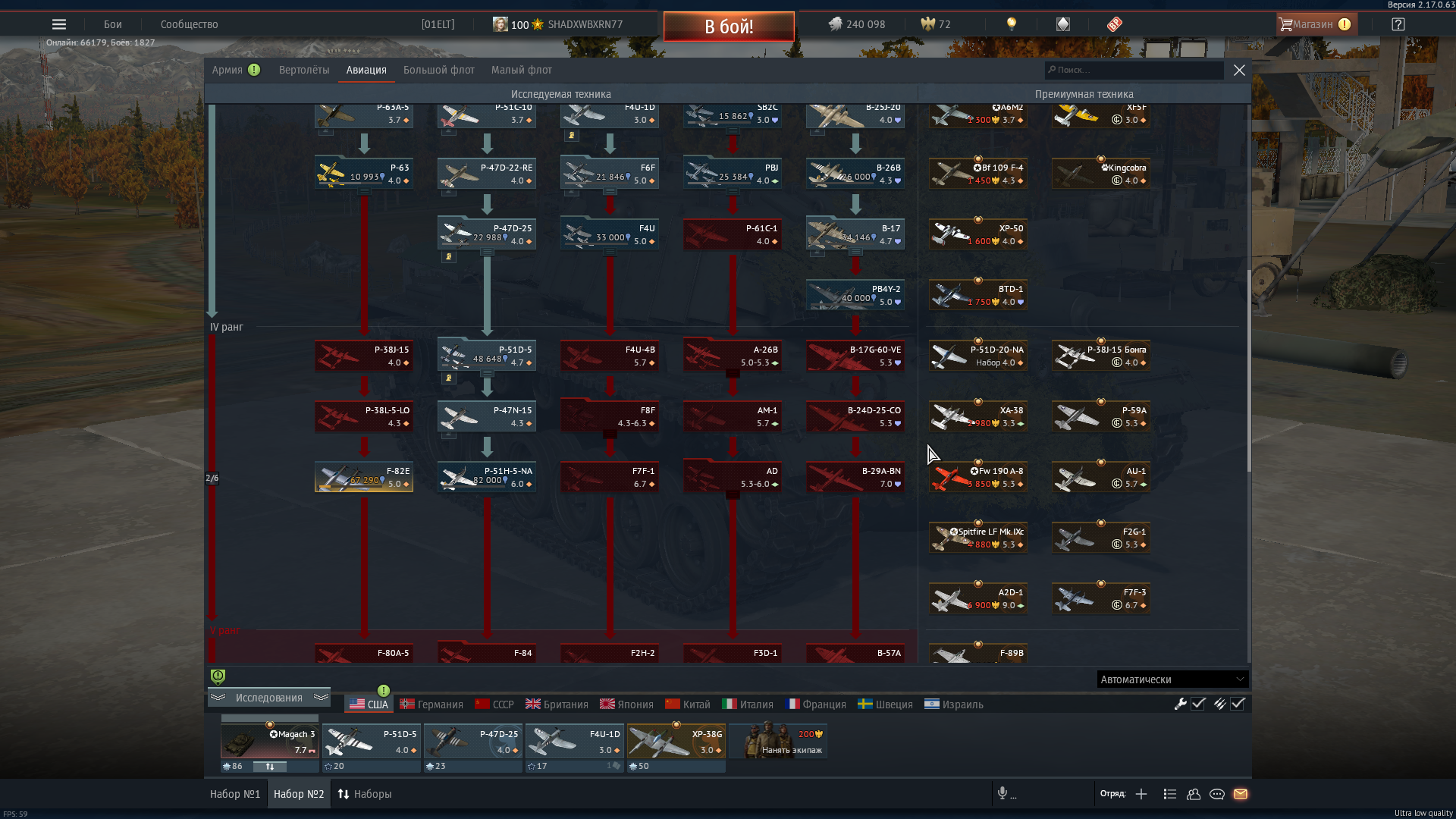Select the F8F aircraft group
Viewport: 1456px width, 819px height.
tap(610, 416)
